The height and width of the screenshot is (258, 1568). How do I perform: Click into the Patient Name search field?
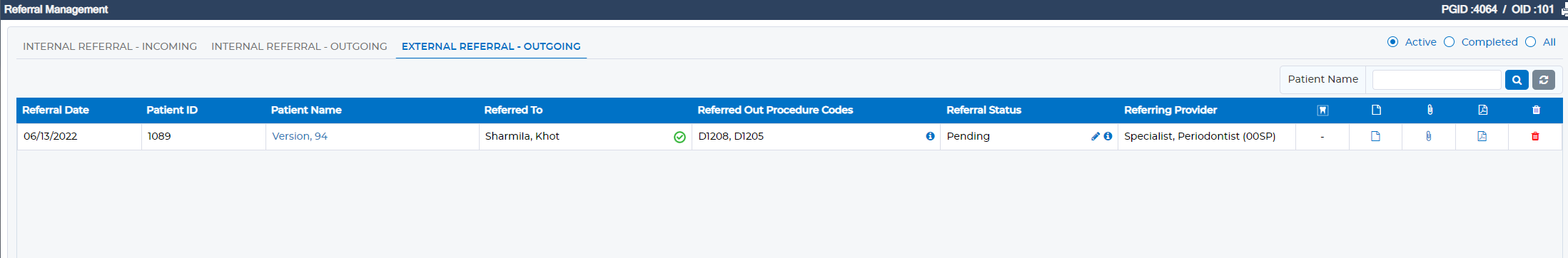tap(1437, 80)
